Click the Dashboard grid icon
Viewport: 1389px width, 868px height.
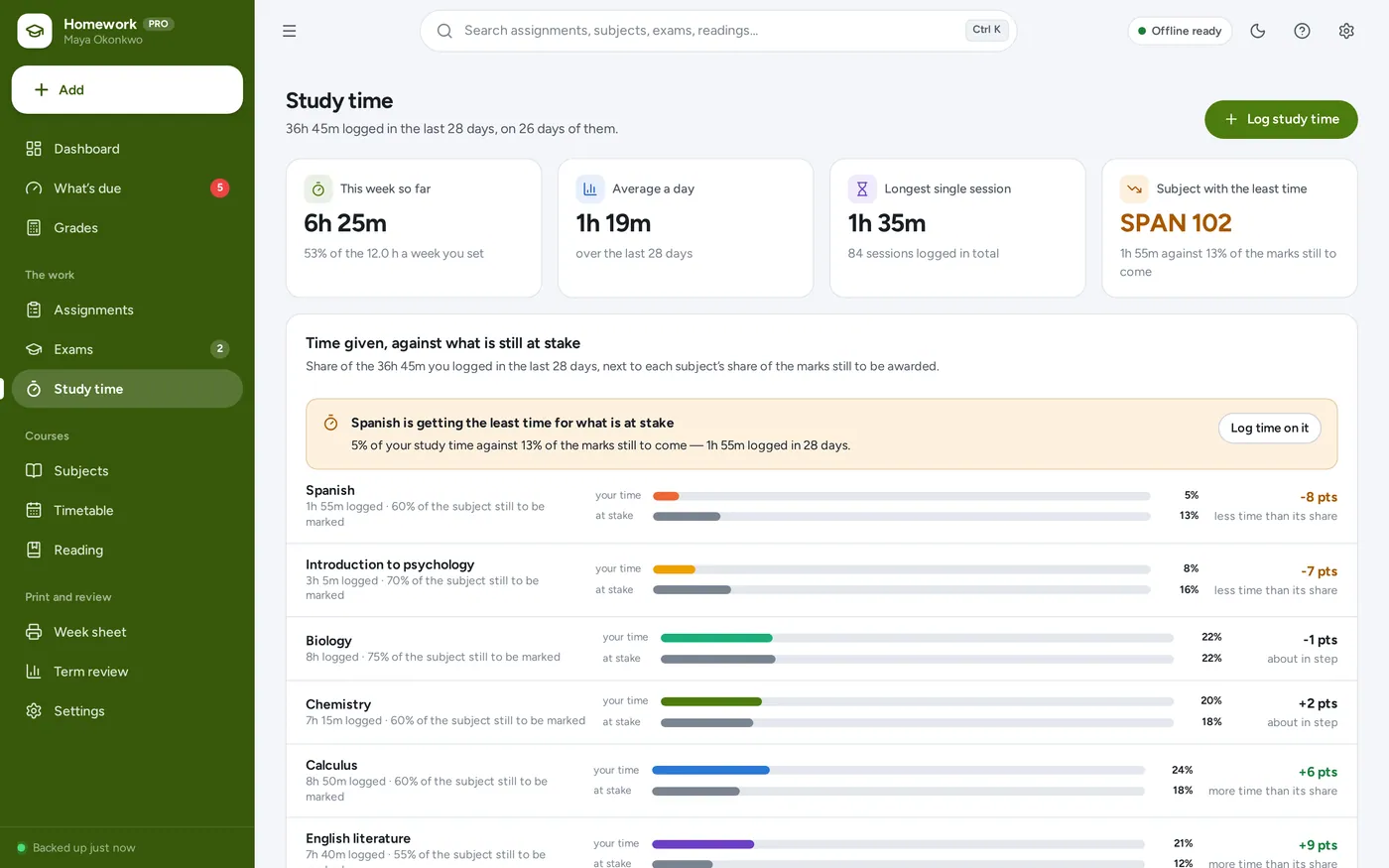point(34,149)
